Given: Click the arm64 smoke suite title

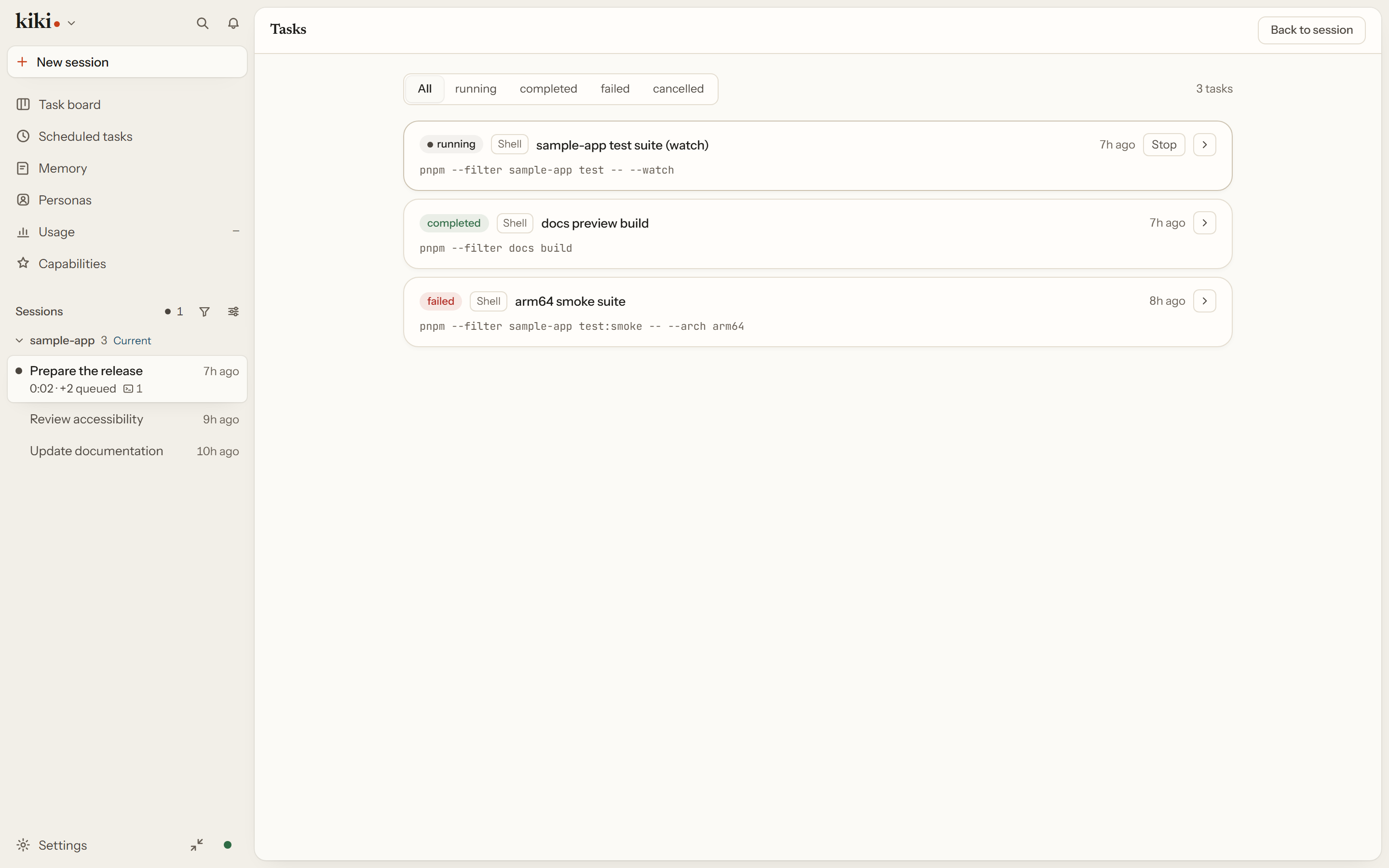Looking at the screenshot, I should 570,301.
